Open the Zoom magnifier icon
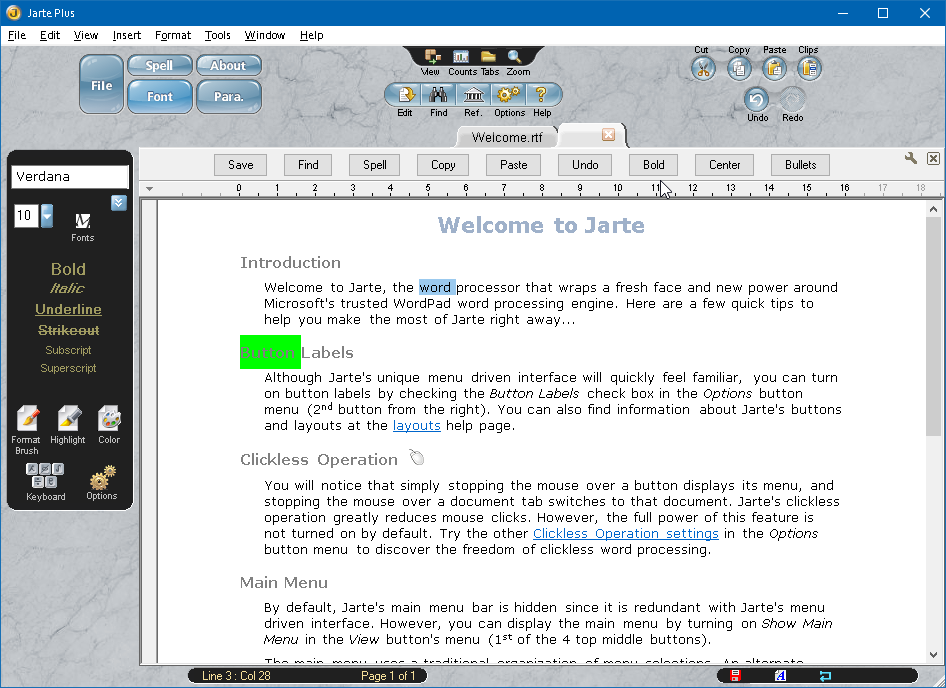 (x=515, y=57)
